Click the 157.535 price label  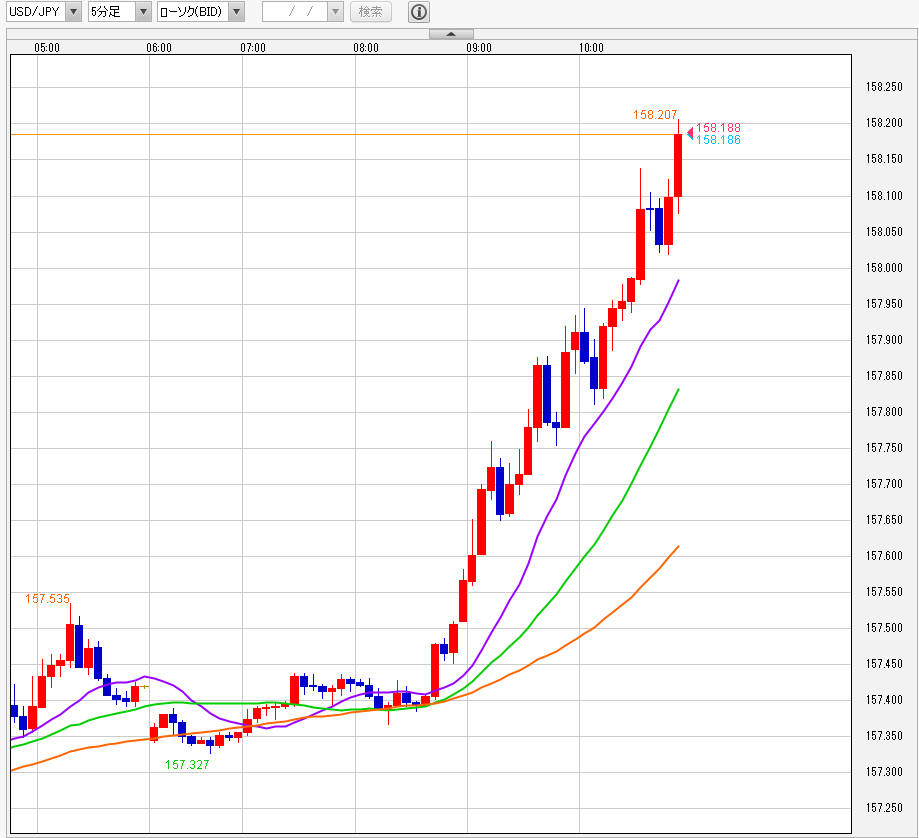coord(47,599)
